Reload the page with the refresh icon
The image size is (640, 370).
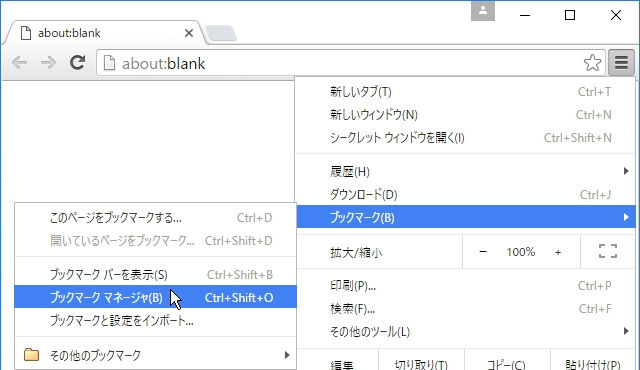[x=77, y=62]
